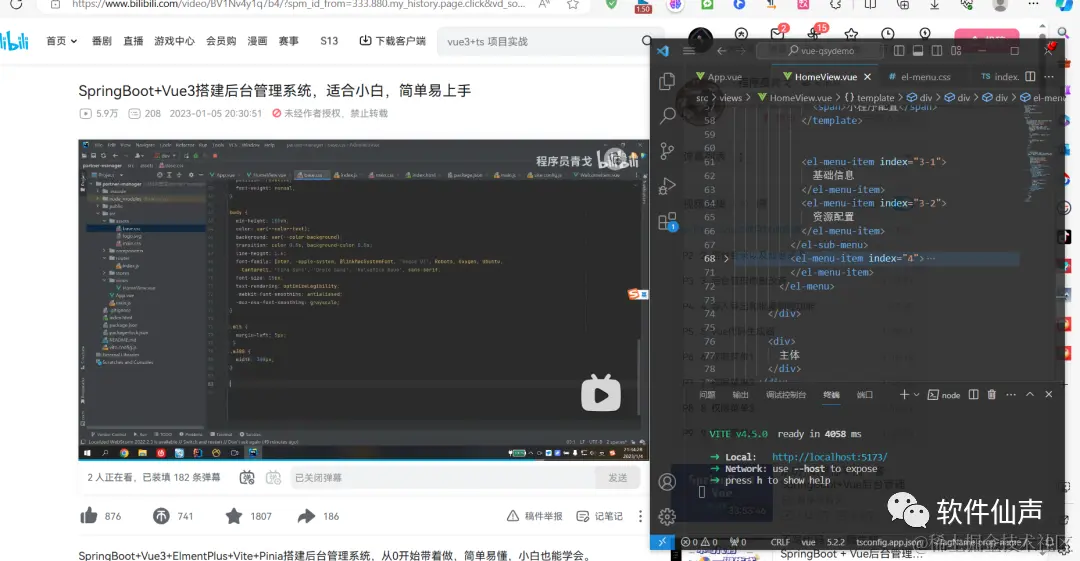
Task: Open 'src' breadcrumb in VS Code
Action: (702, 98)
